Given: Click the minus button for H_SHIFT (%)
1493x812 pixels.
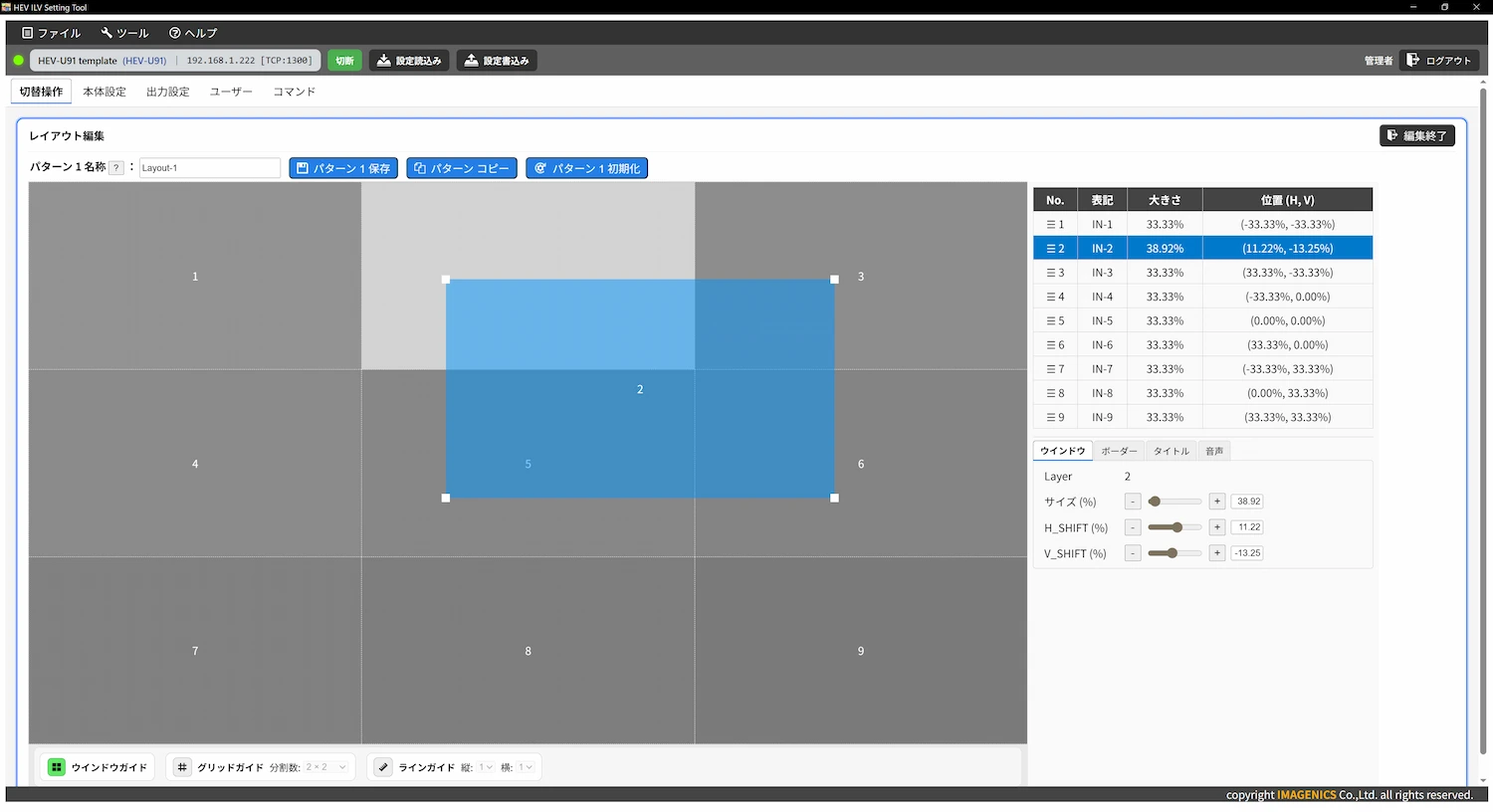Looking at the screenshot, I should click(x=1133, y=527).
